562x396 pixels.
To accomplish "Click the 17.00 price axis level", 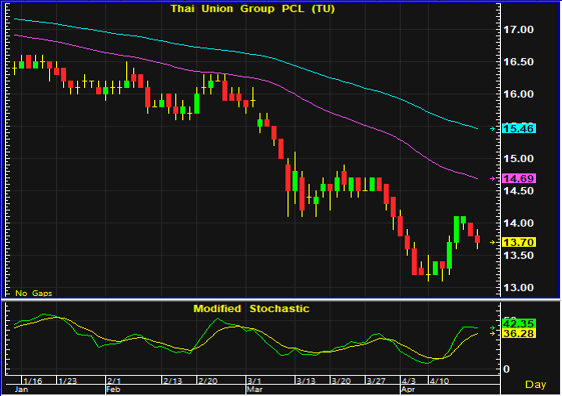I will [519, 29].
